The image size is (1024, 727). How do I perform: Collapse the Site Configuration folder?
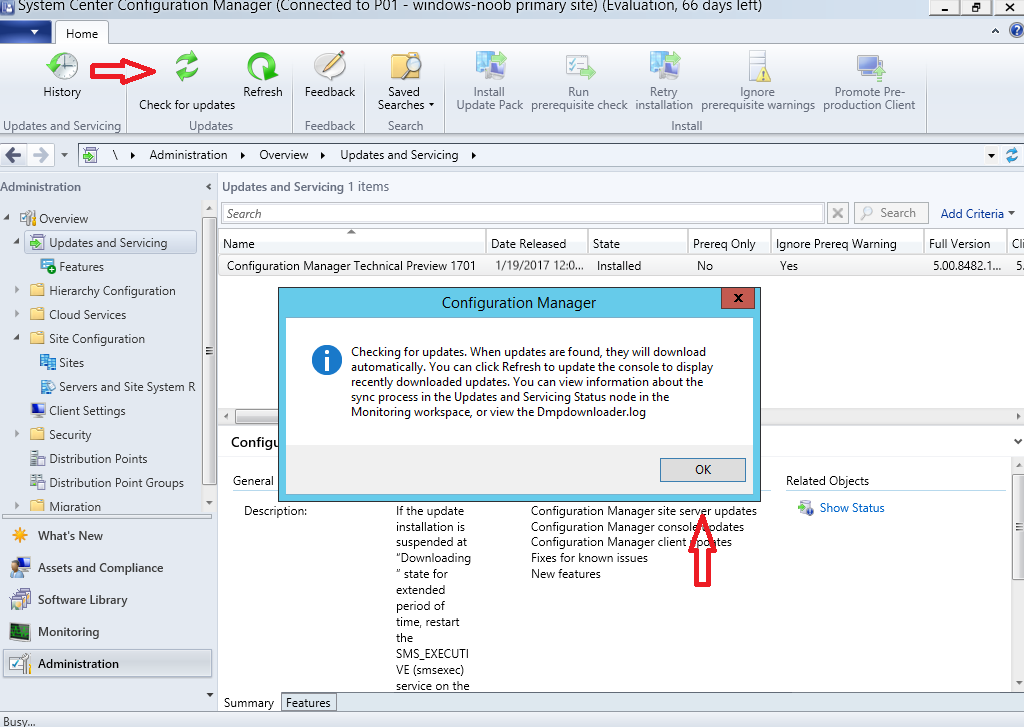point(17,338)
